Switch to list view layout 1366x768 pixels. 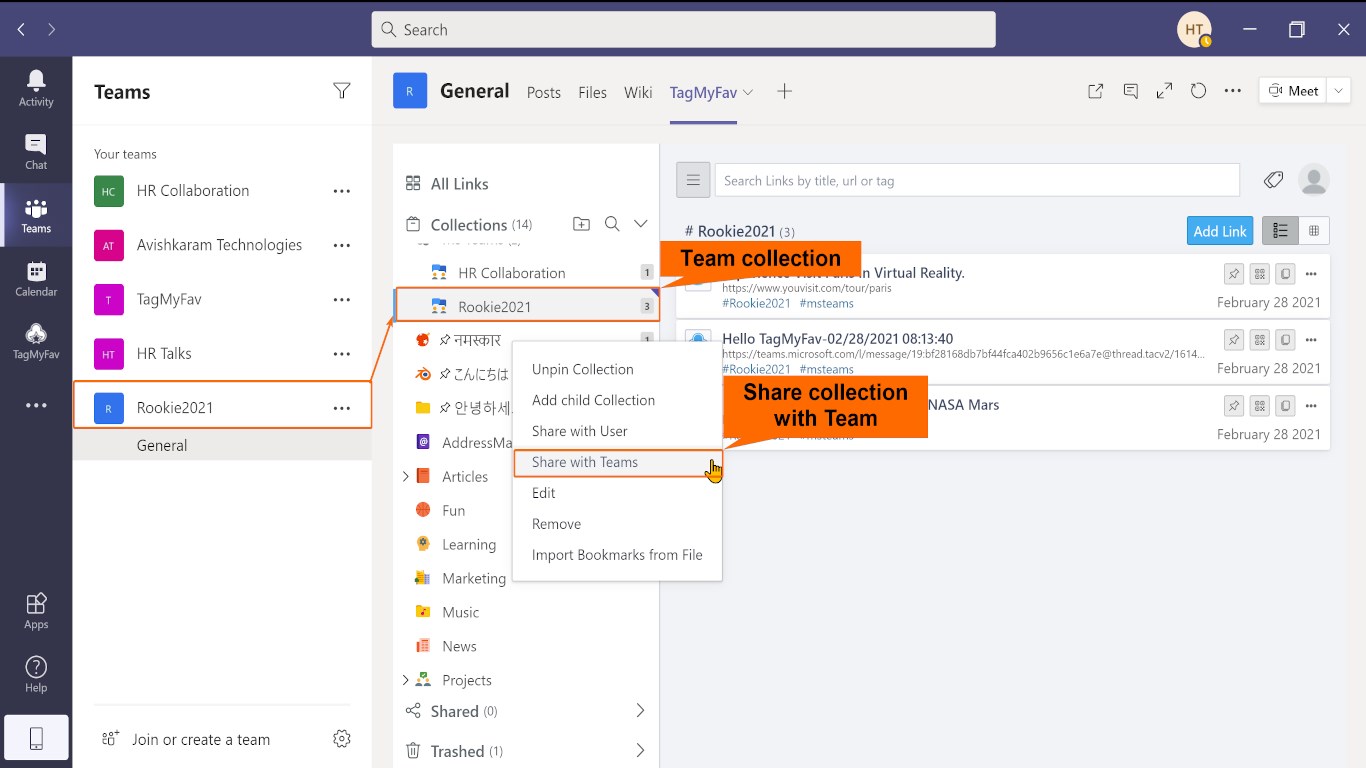click(1280, 231)
